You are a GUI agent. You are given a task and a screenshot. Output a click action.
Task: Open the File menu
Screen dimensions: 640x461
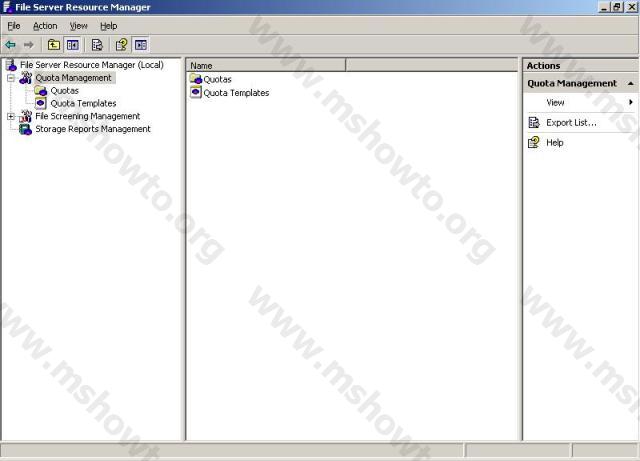[13, 26]
